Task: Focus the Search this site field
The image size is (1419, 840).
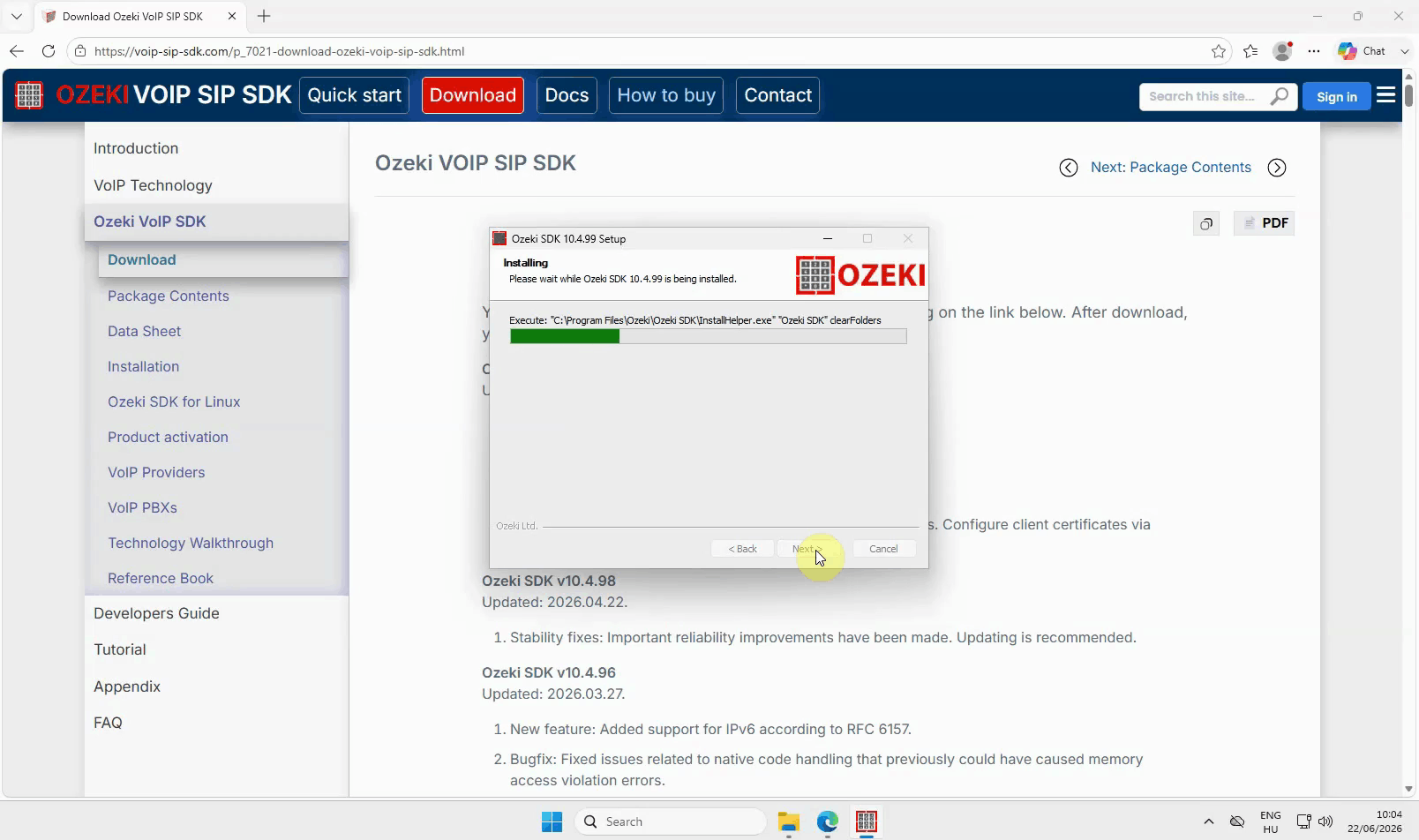Action: click(1205, 96)
